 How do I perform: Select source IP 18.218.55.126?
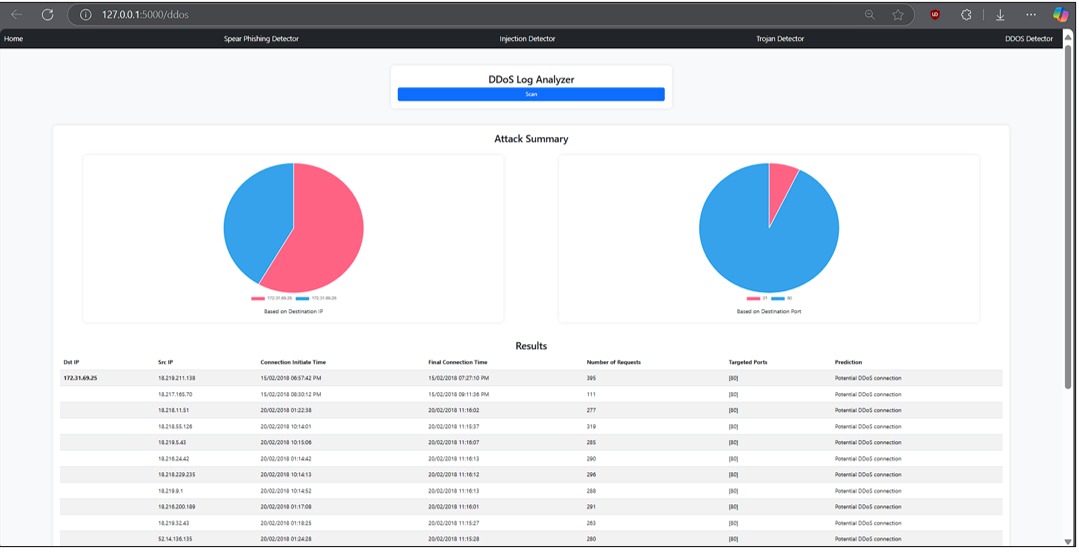coord(175,427)
